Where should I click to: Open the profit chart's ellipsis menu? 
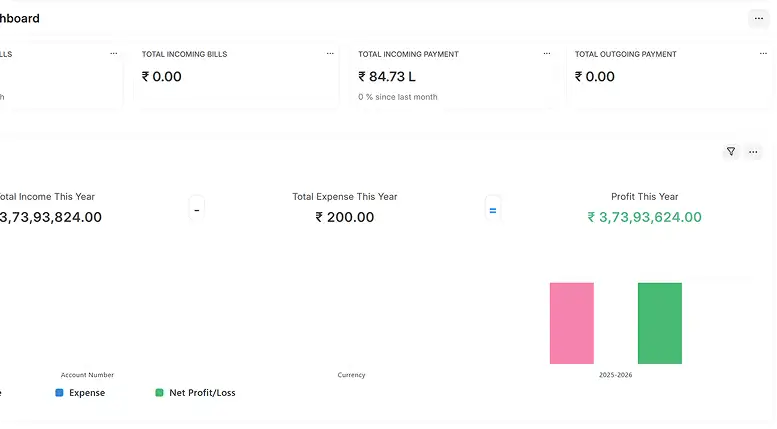753,152
